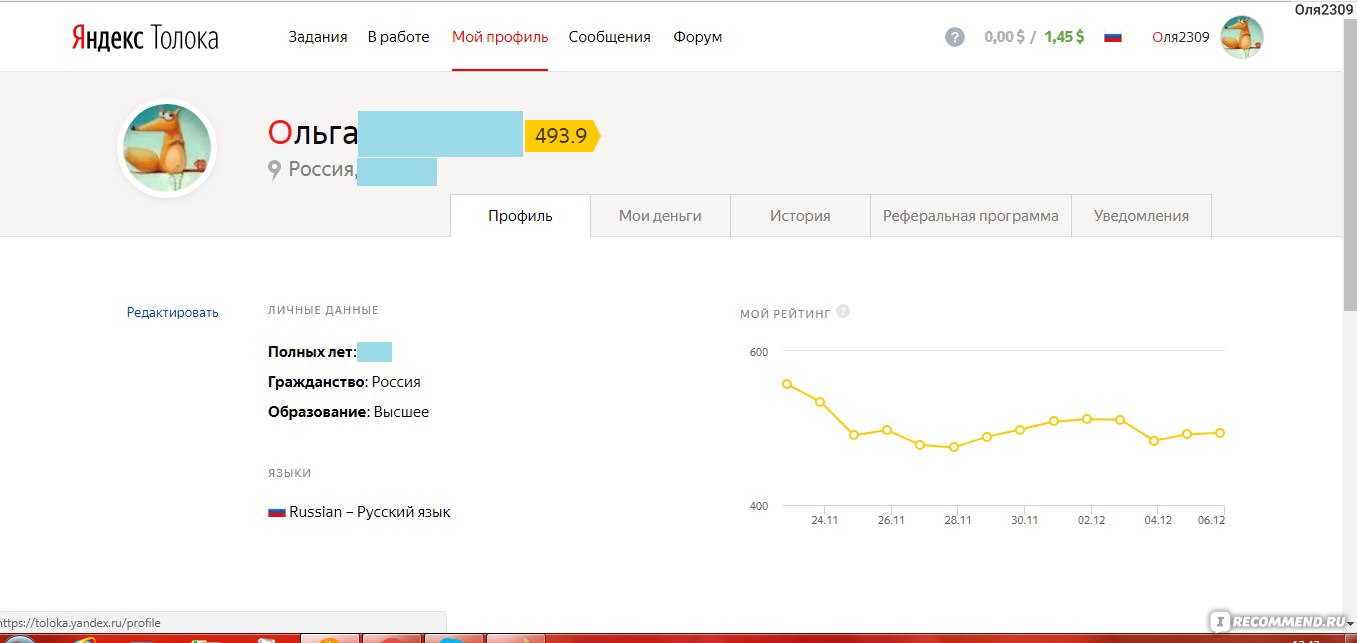Click the 30.11 date label on chart

pos(1024,520)
